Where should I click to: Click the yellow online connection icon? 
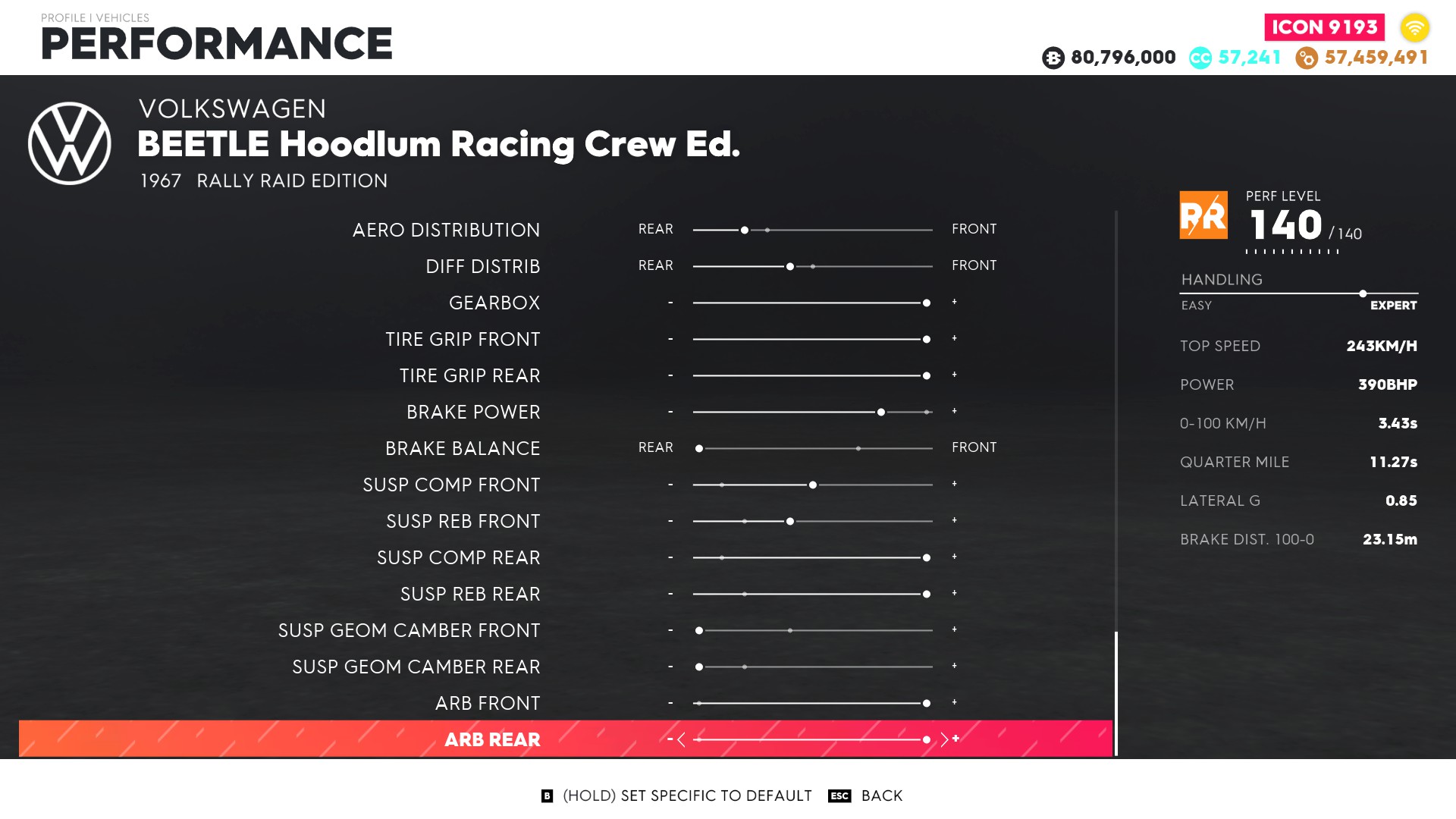pyautogui.click(x=1414, y=28)
